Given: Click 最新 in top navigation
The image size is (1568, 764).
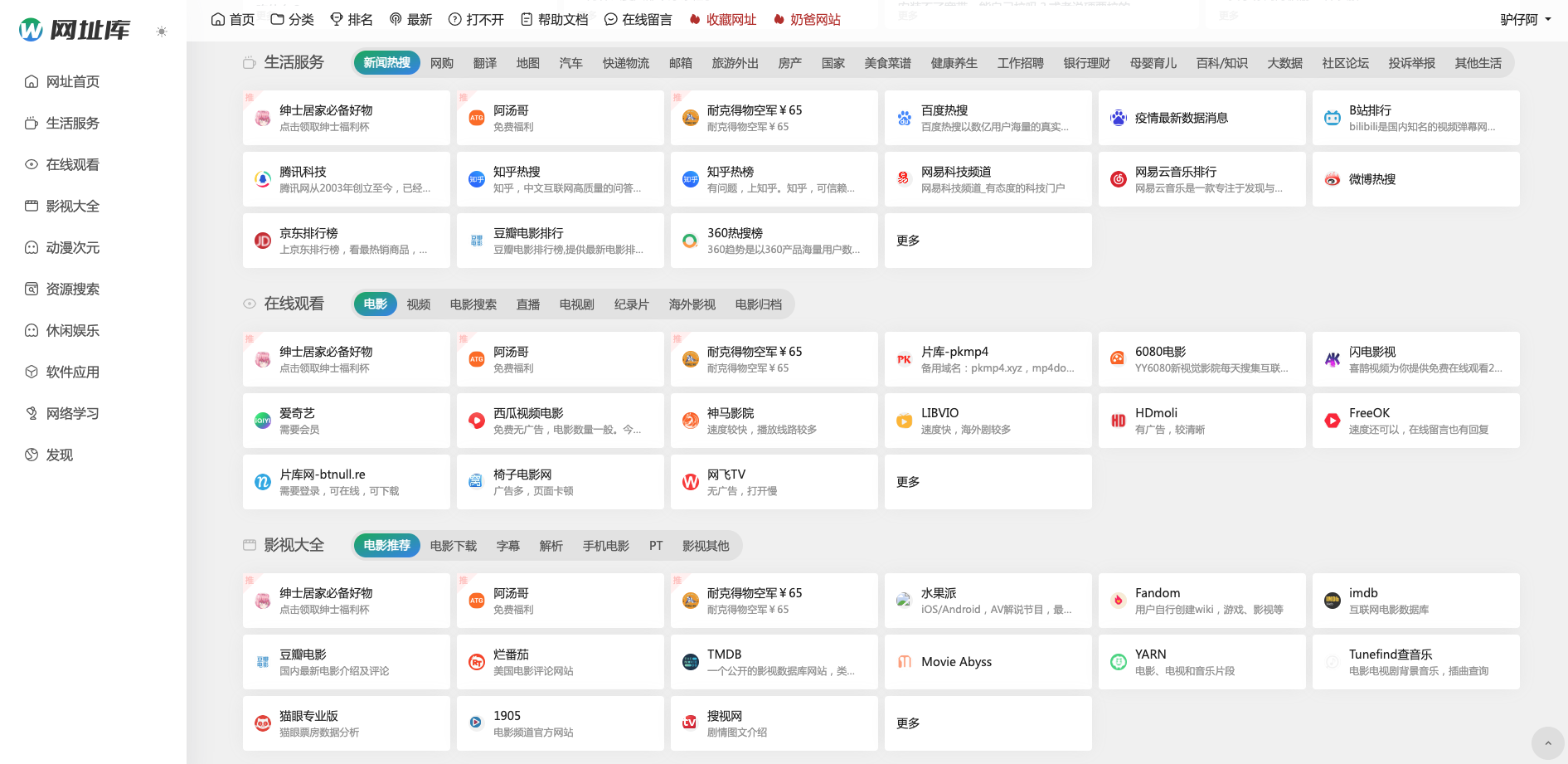Looking at the screenshot, I should click(410, 19).
